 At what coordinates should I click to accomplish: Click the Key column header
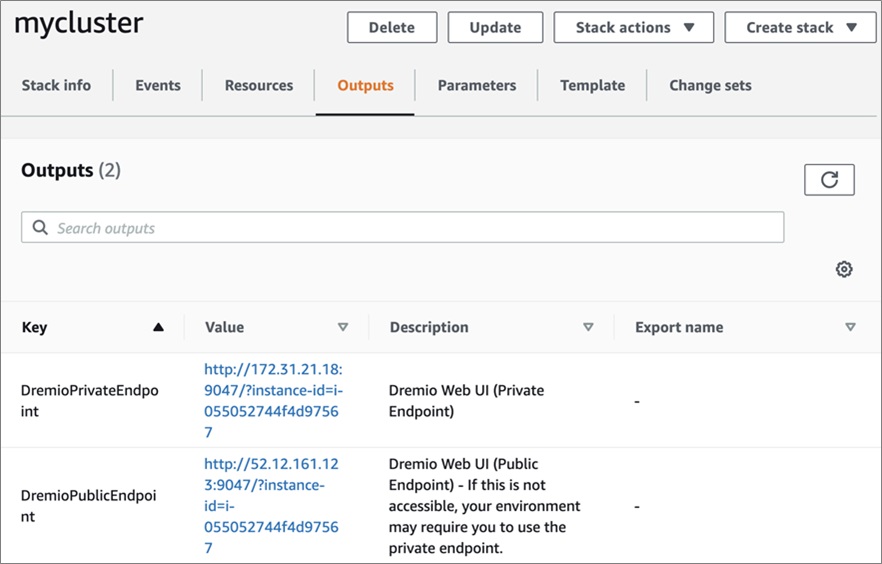pyautogui.click(x=34, y=327)
